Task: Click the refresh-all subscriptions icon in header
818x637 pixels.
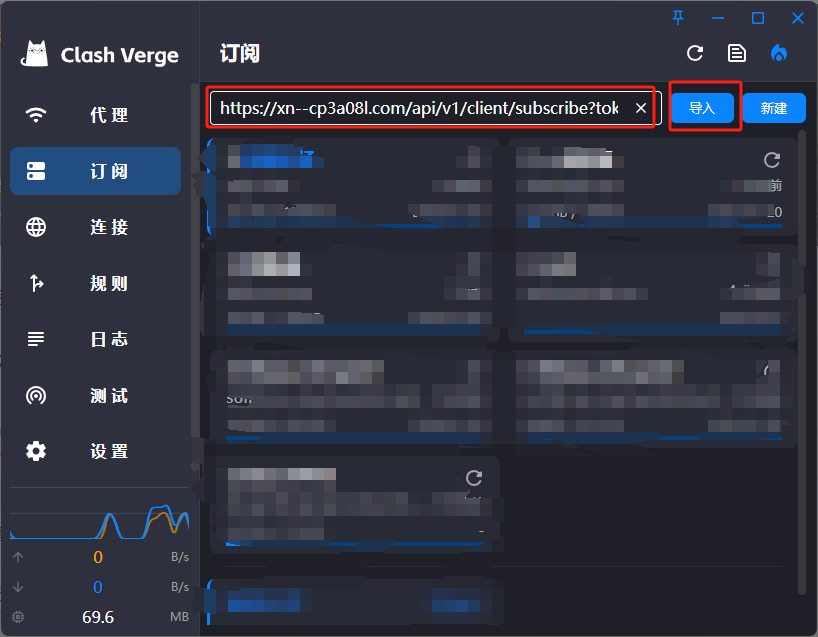Action: click(x=695, y=53)
